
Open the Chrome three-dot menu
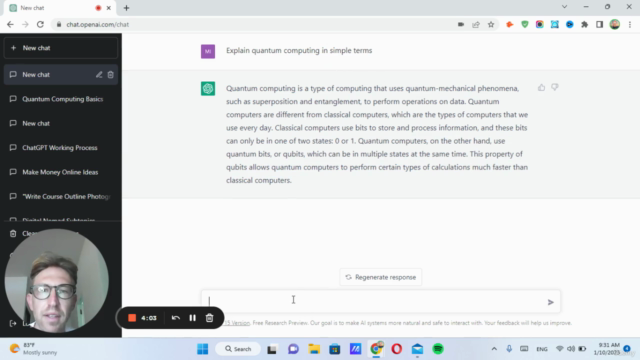[x=630, y=24]
